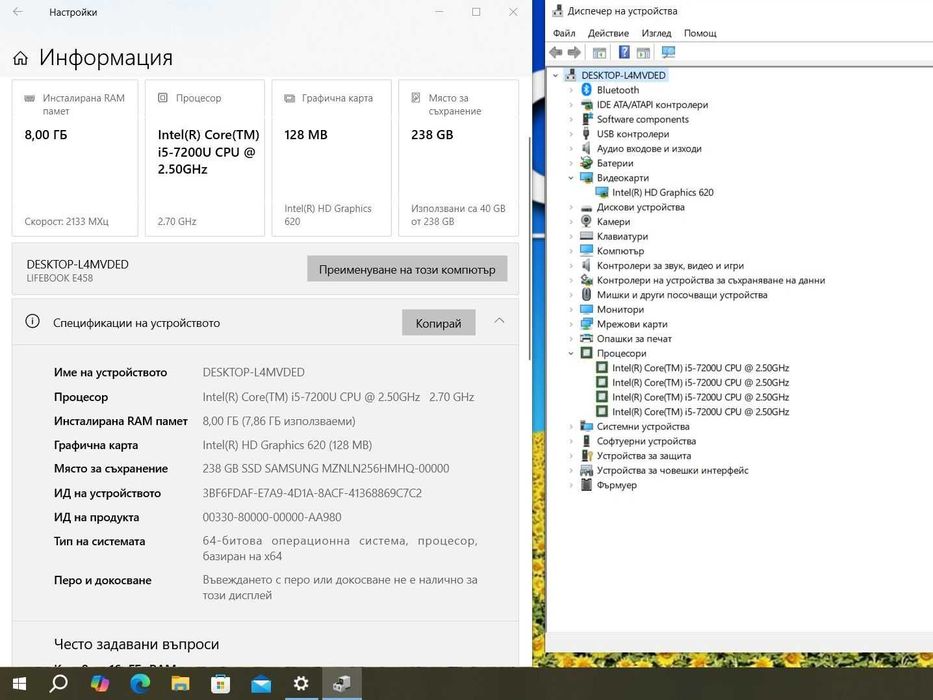
Task: Select the Батерии battery icon
Action: point(586,163)
